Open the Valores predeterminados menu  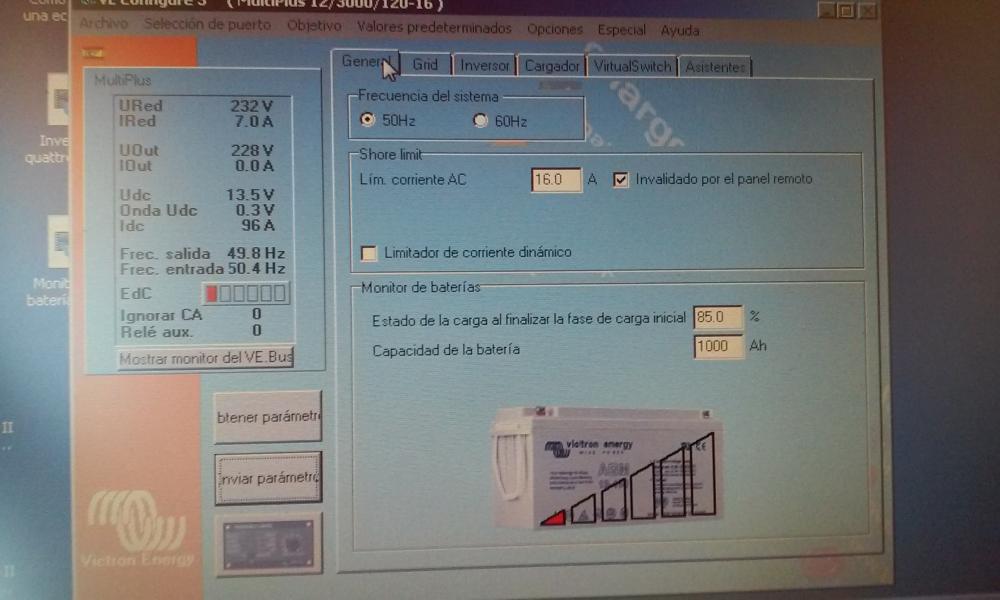point(434,28)
